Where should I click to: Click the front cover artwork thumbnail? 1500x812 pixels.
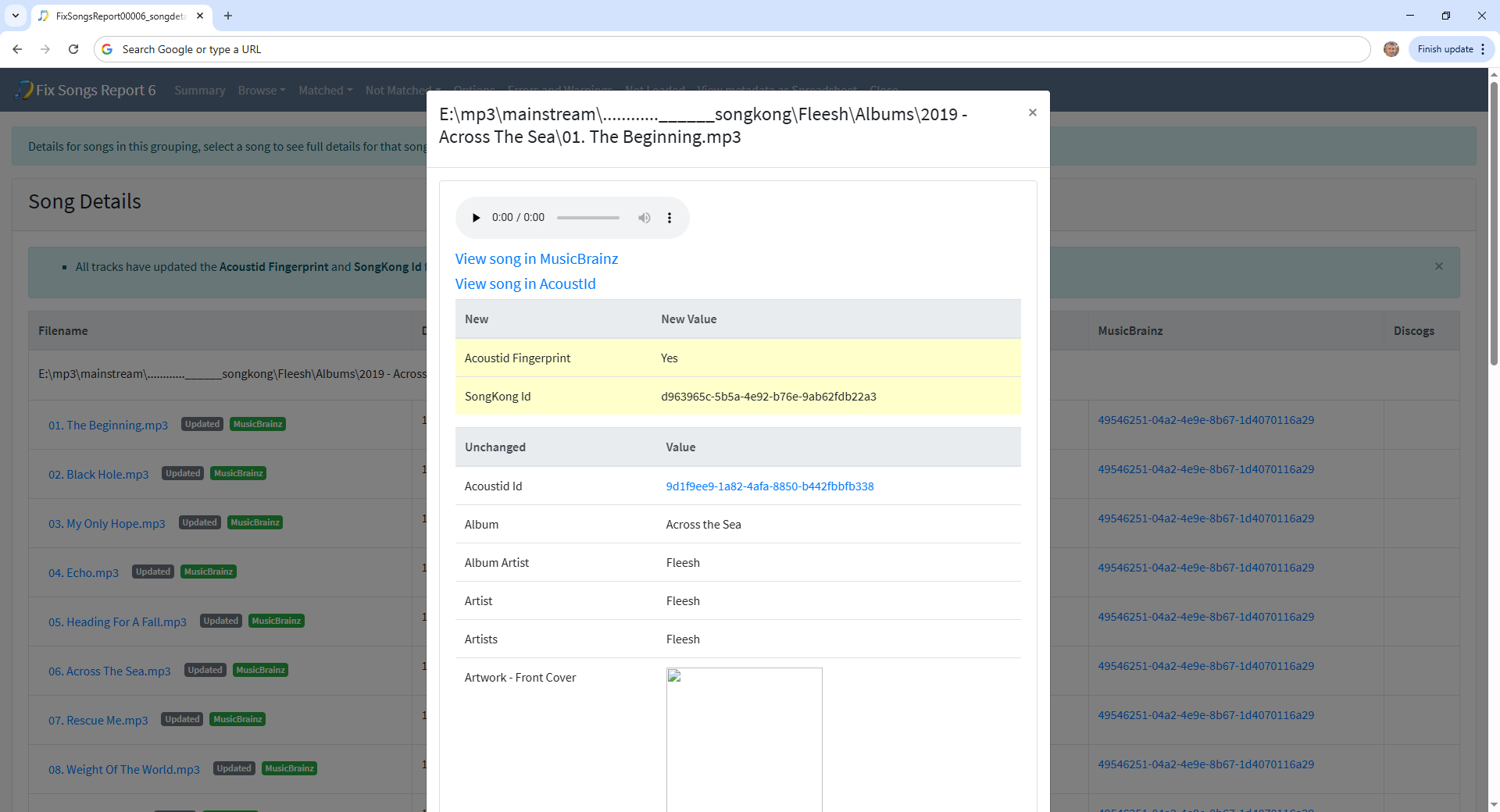744,738
